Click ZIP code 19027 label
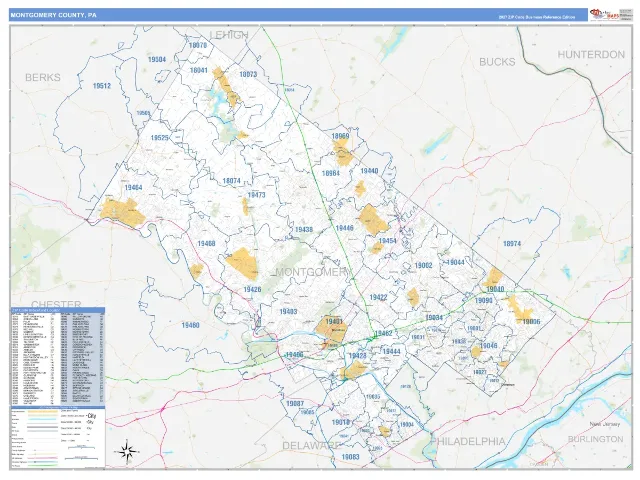 480,372
